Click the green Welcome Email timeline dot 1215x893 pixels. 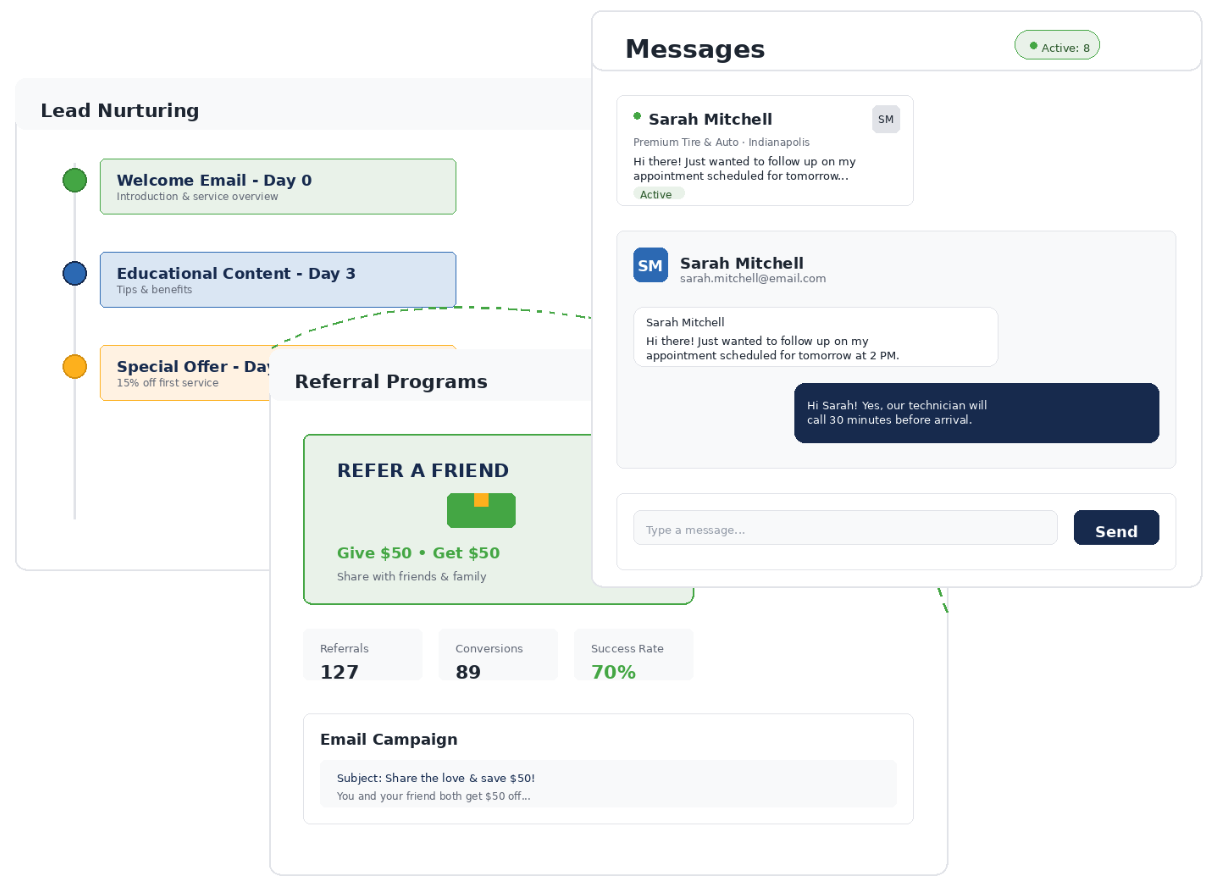coord(75,181)
